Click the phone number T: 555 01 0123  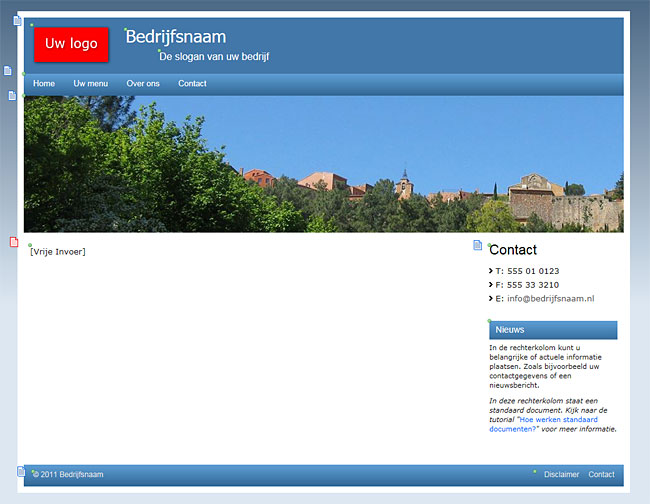[527, 271]
